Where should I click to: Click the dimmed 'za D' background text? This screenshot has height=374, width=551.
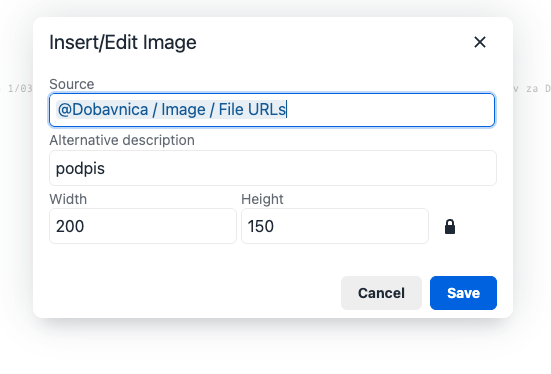click(538, 89)
